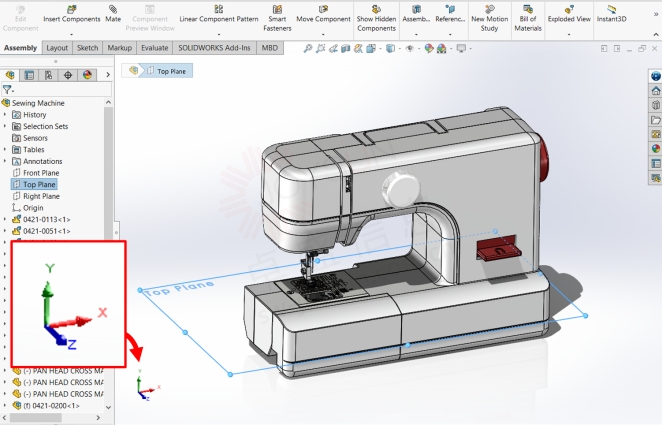
Task: Click the Edit Appearance sphere icon
Action: pyautogui.click(x=429, y=49)
